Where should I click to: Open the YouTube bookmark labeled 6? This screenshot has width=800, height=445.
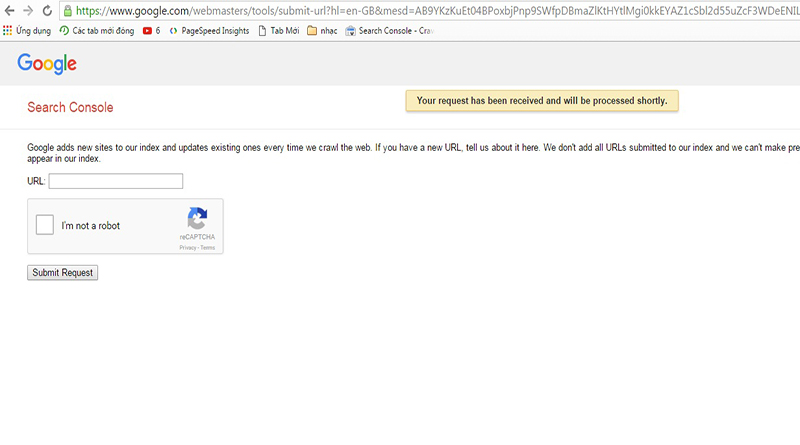click(151, 31)
